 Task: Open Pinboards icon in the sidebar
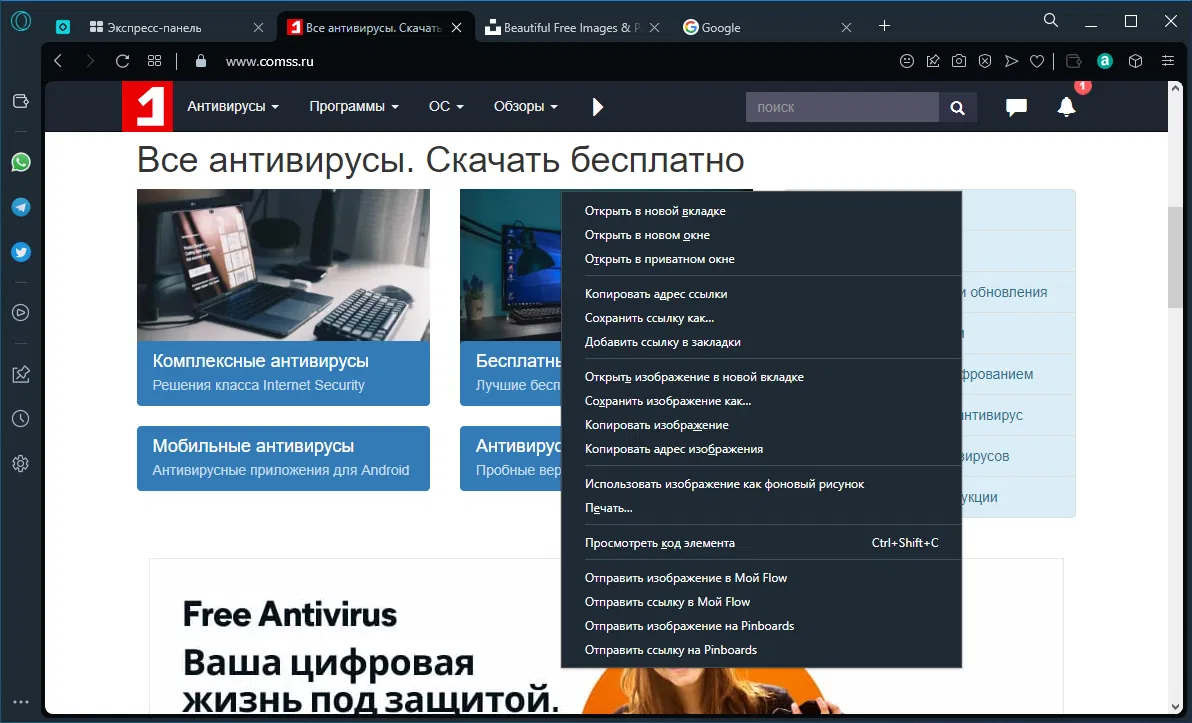click(x=21, y=373)
